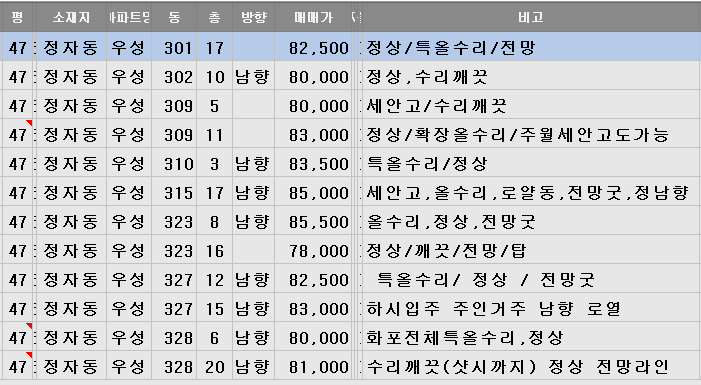The height and width of the screenshot is (385, 701).
Task: Click building number 310
Action: [178, 164]
